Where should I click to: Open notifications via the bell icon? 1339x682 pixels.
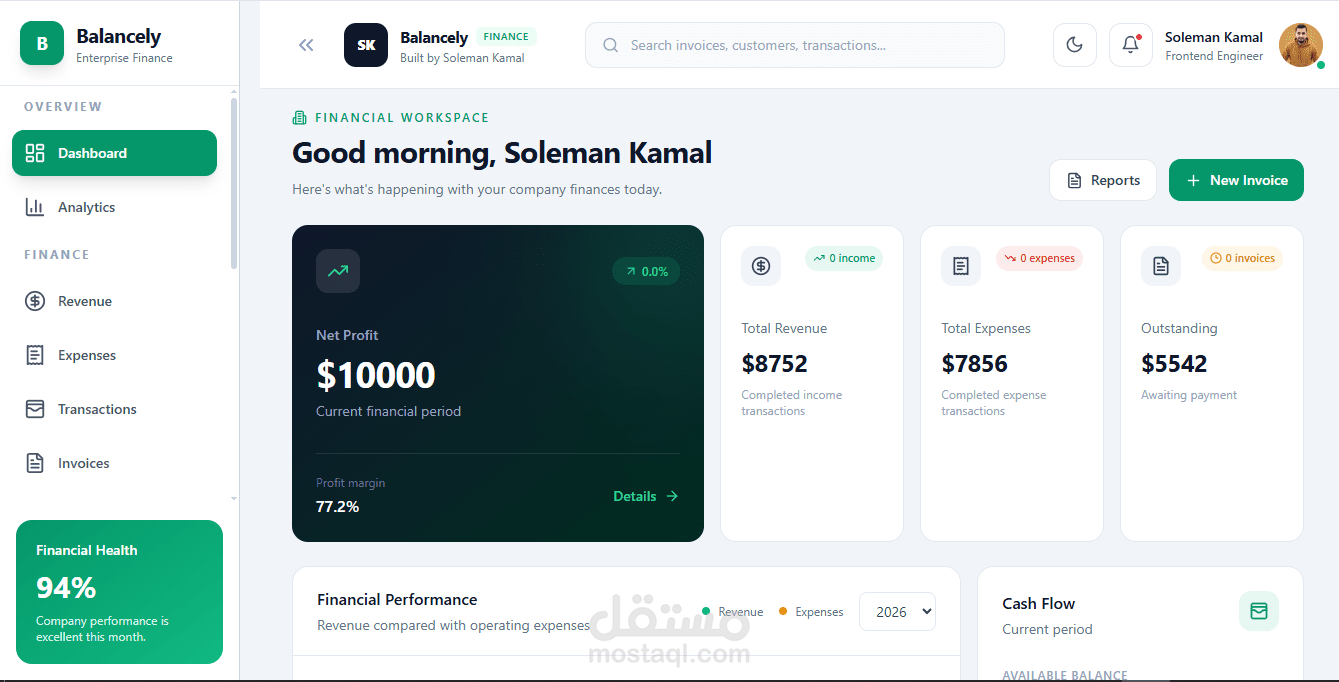(1131, 45)
